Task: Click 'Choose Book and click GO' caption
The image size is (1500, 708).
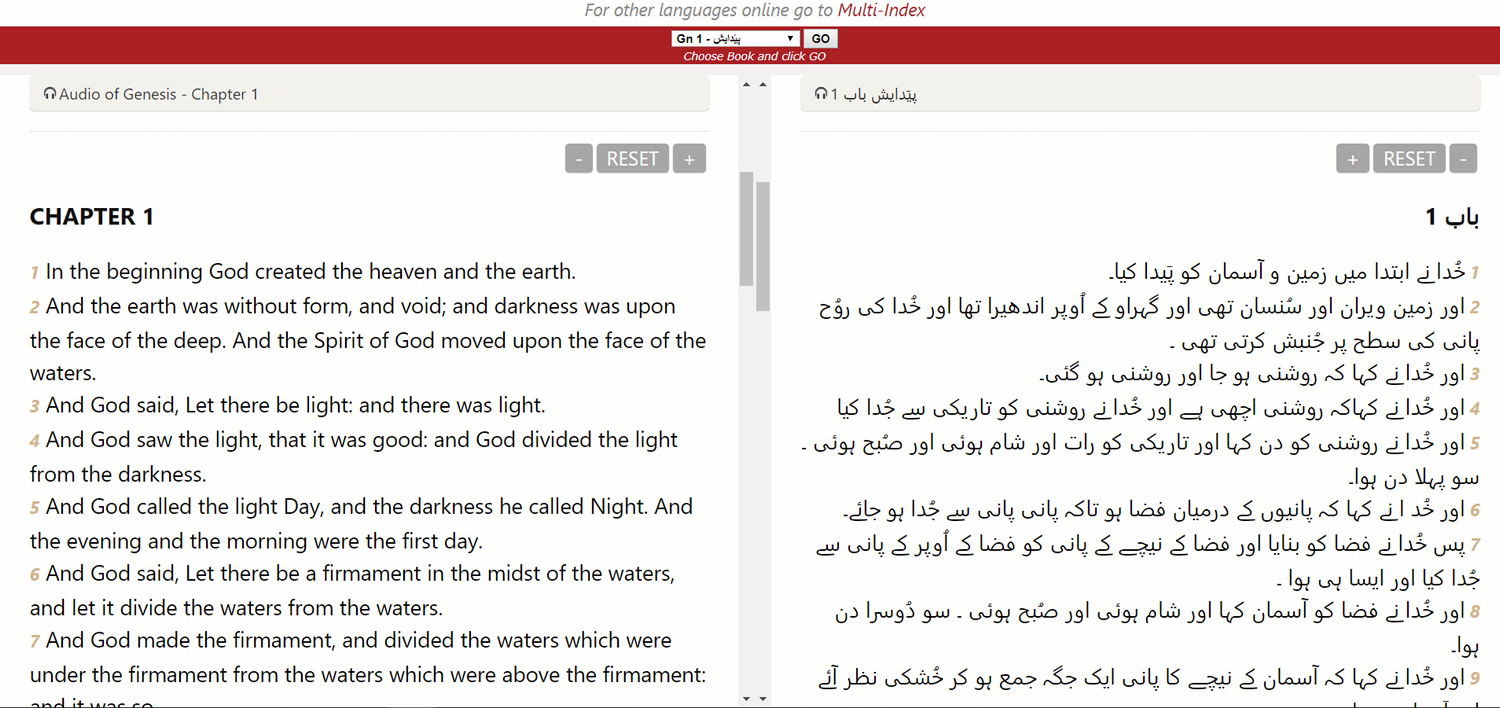Action: point(754,57)
